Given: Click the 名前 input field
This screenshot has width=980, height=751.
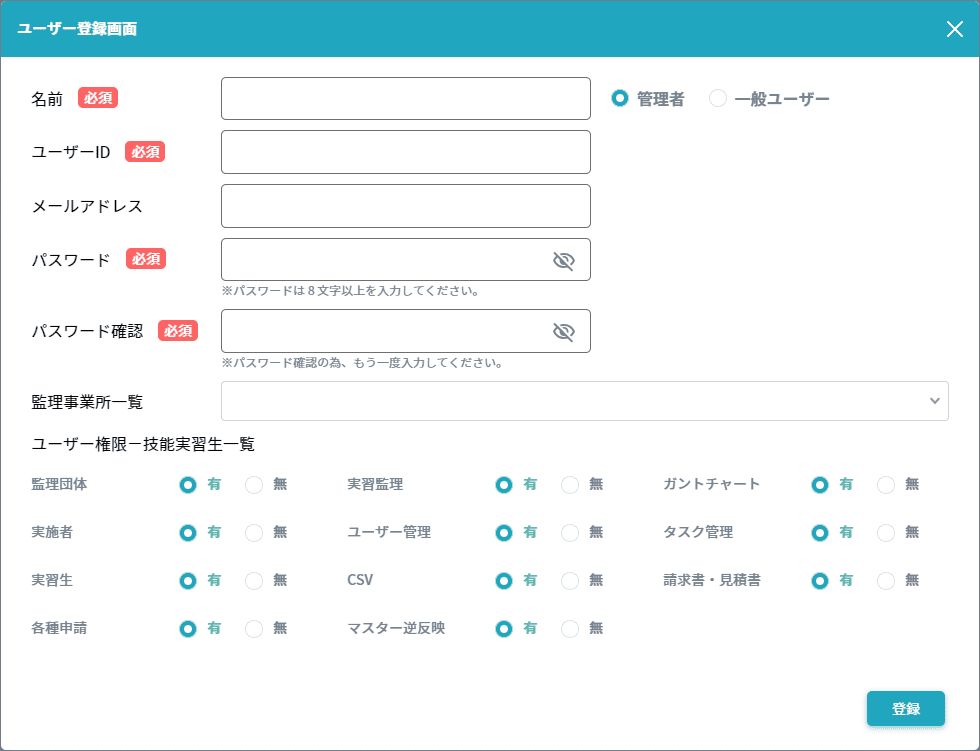Looking at the screenshot, I should click(x=405, y=99).
